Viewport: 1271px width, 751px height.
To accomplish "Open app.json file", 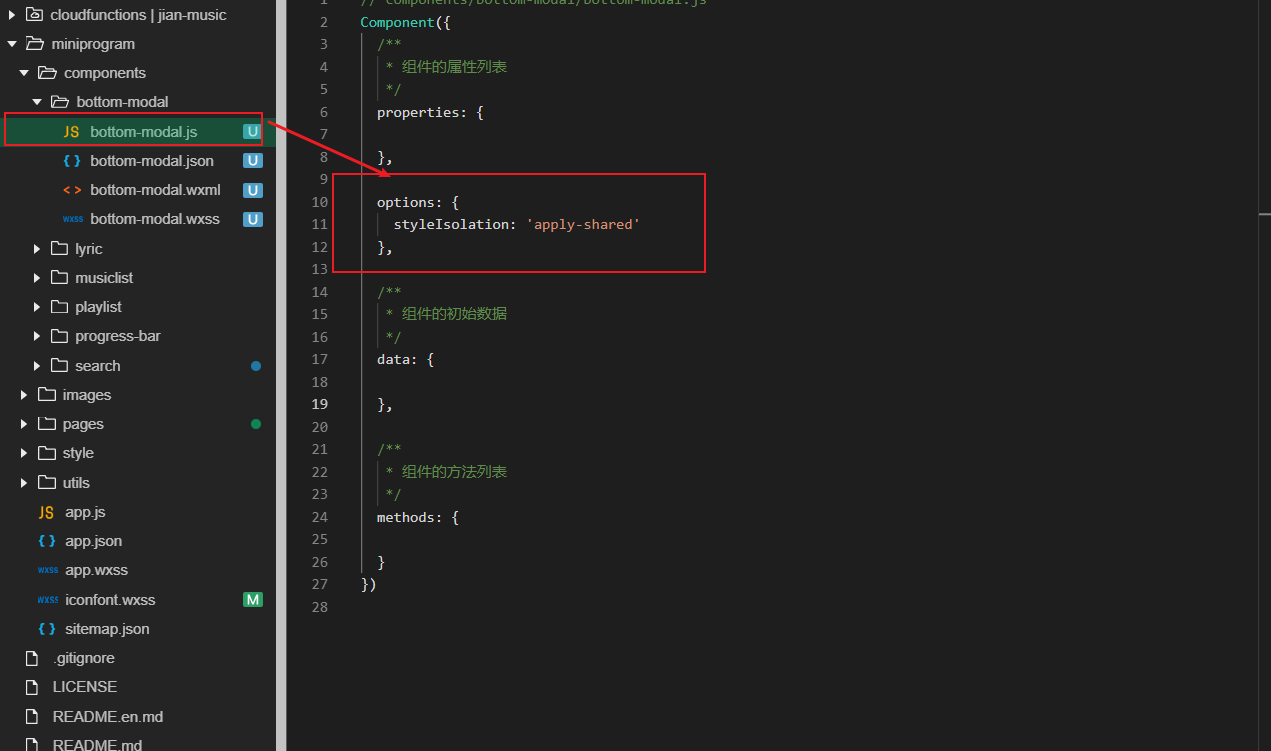I will point(93,541).
